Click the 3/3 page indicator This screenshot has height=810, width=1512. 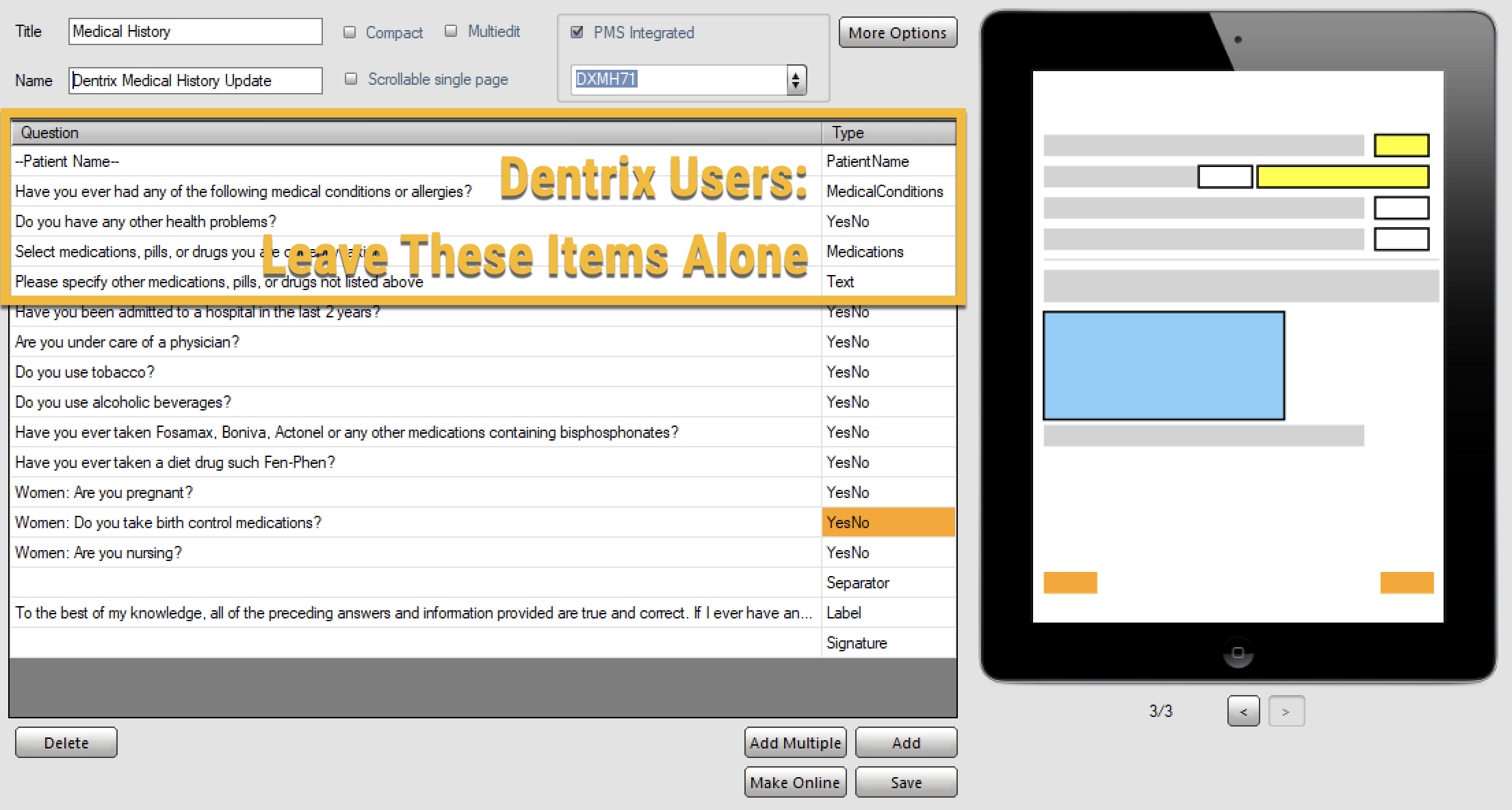click(1160, 711)
